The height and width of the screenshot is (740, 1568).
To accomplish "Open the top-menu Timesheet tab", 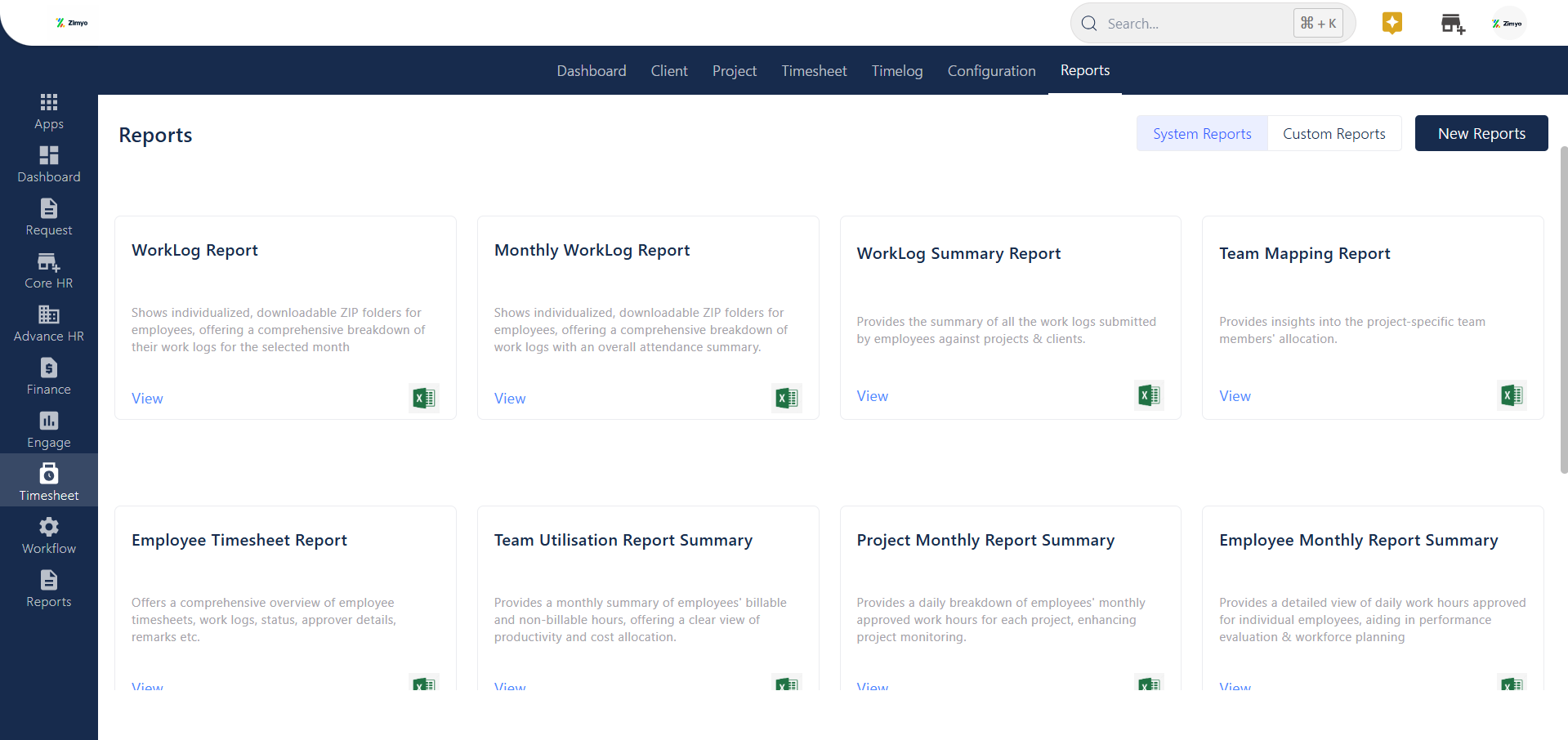I will 814,71.
